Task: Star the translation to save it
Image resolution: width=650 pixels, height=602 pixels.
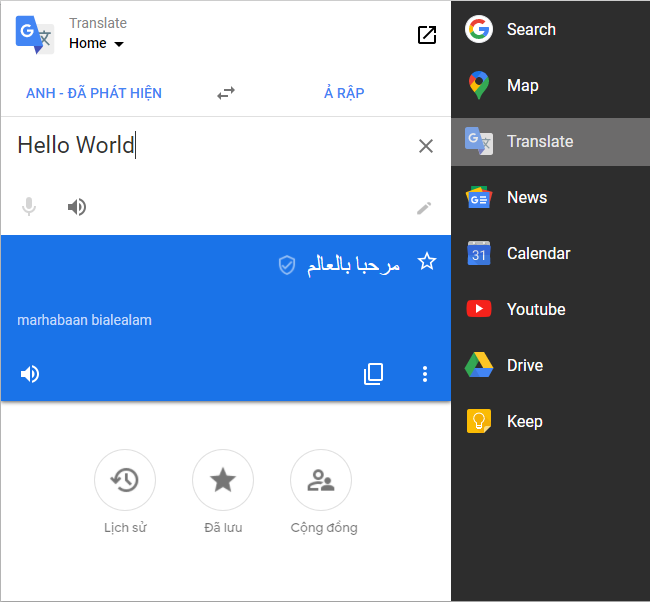Action: coord(427,262)
